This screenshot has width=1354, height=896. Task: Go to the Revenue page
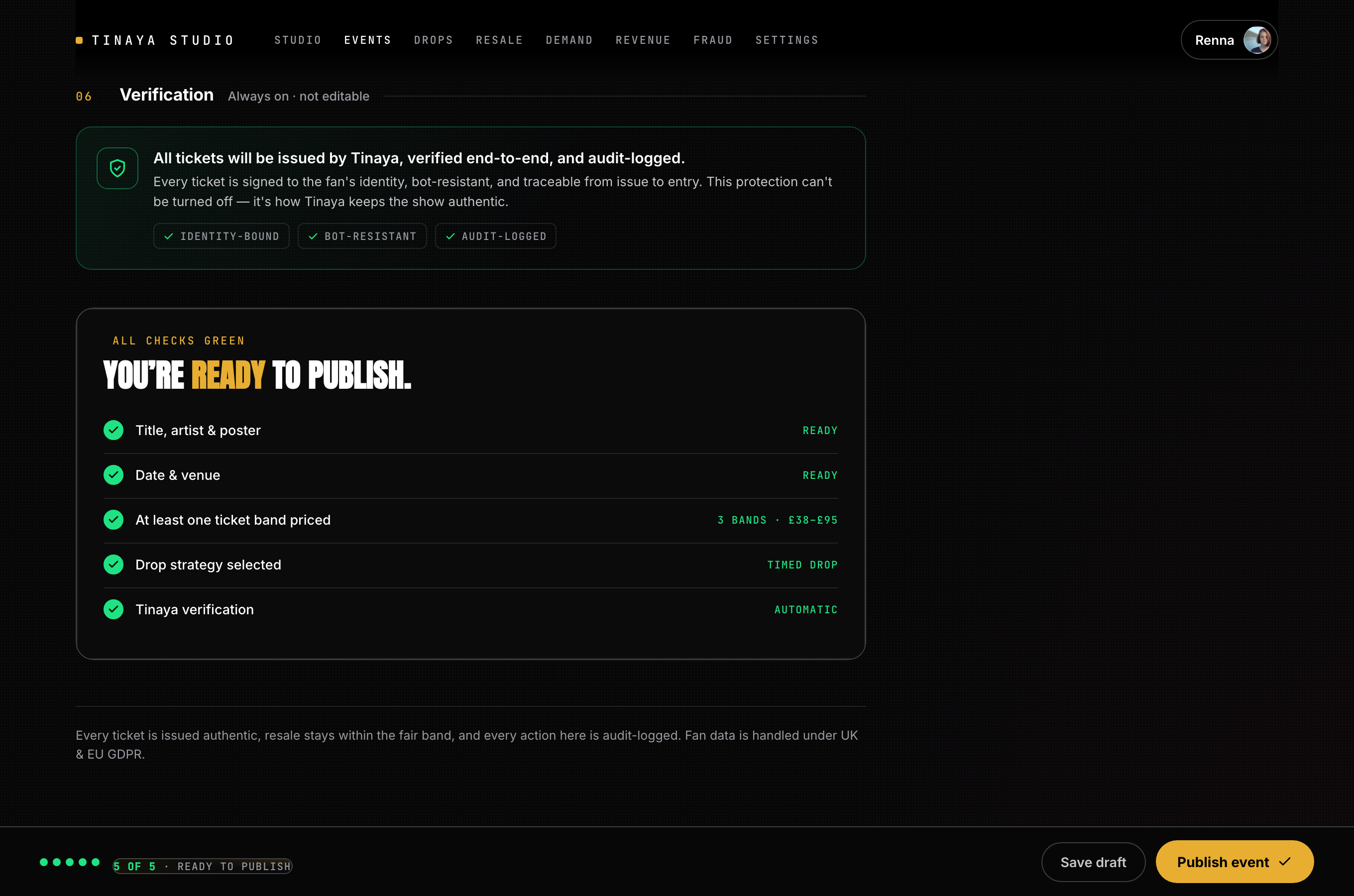[643, 40]
